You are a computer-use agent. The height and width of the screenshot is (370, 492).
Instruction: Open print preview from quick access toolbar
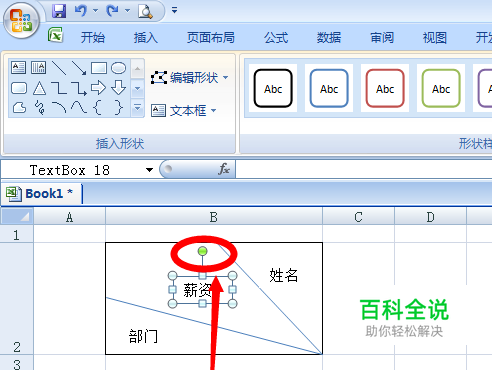(x=145, y=11)
